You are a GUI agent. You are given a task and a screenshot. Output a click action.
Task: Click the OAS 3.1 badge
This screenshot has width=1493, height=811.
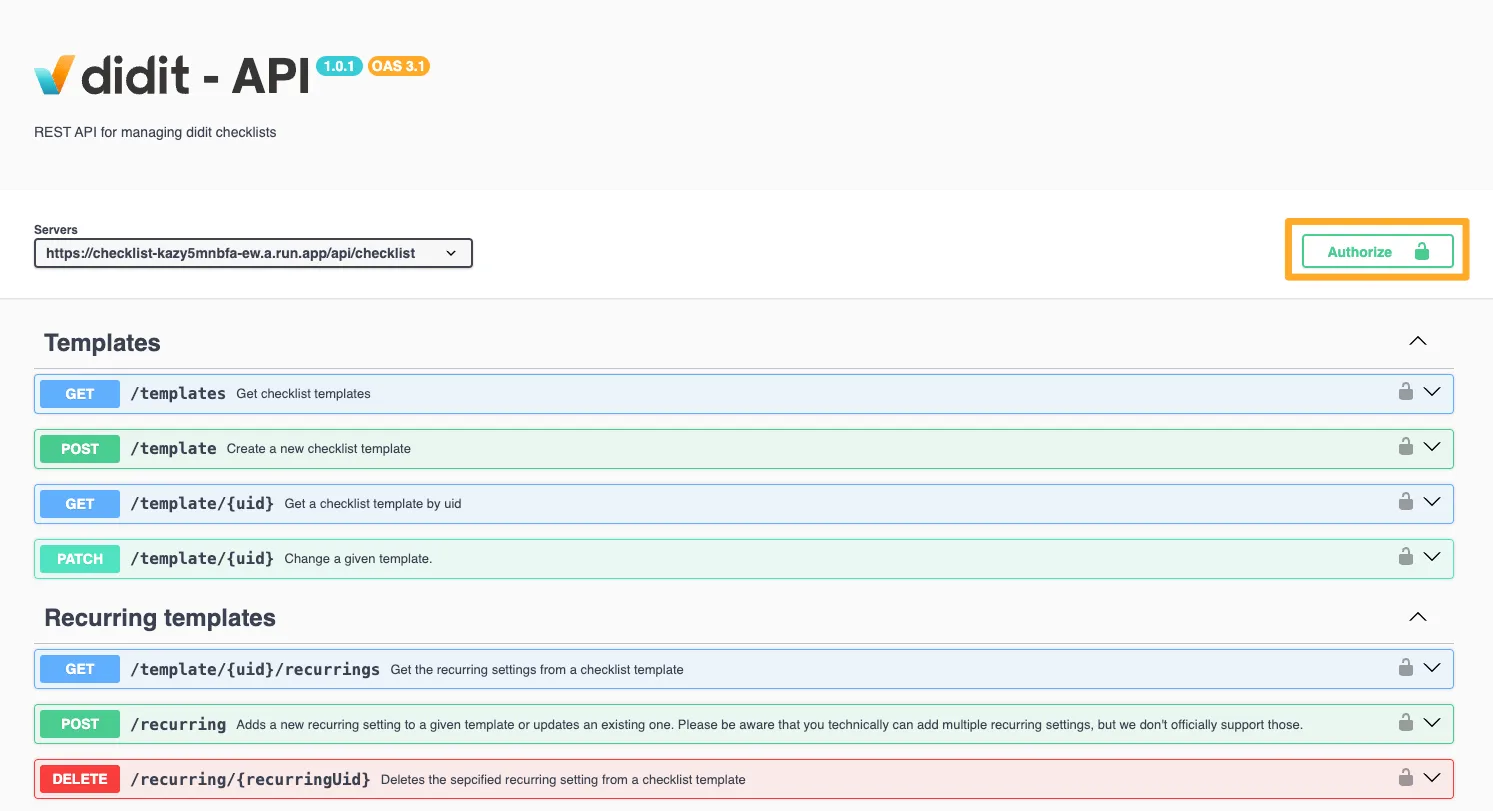coord(399,66)
